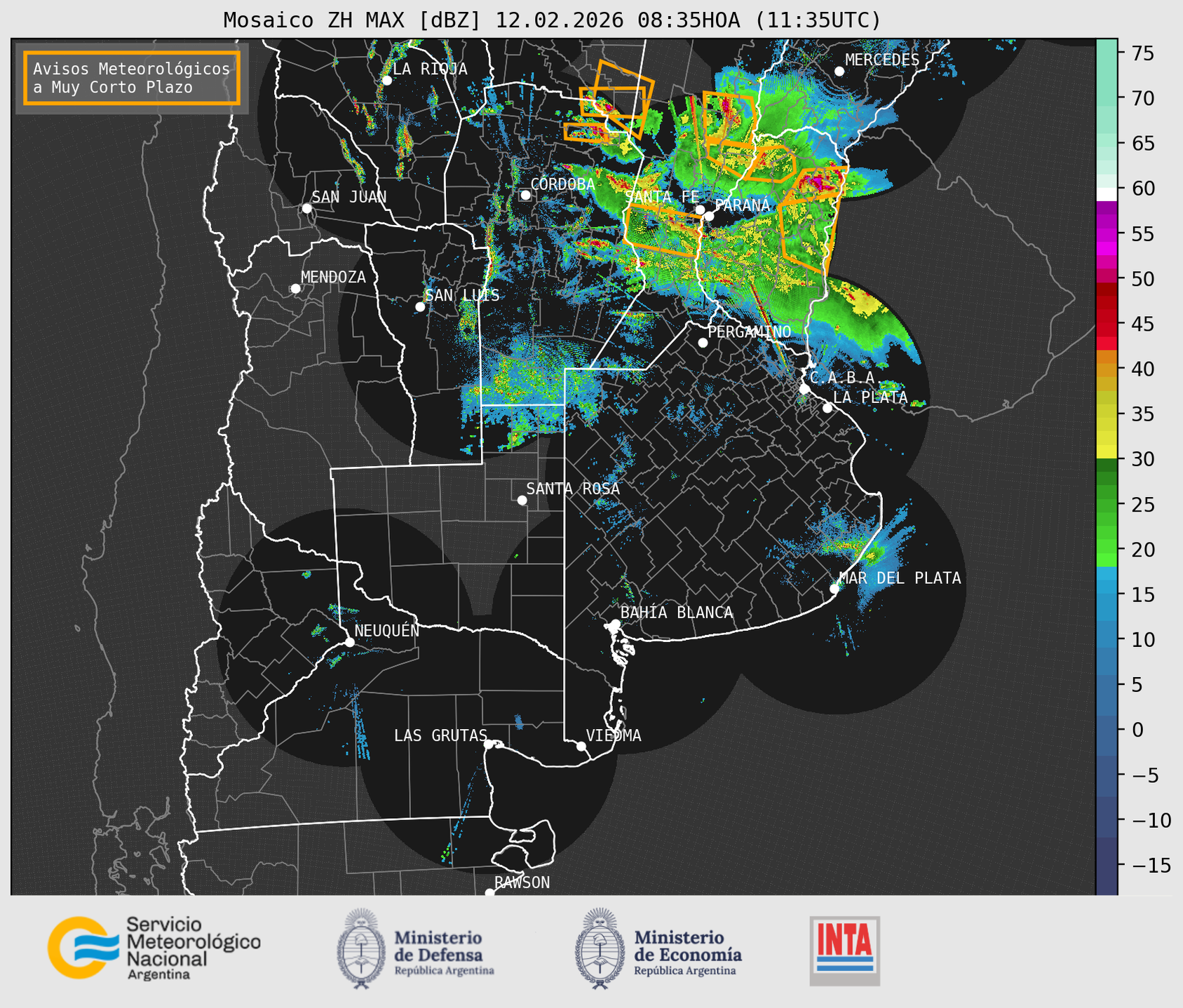Click the -15 dBZ scale label

(1151, 865)
